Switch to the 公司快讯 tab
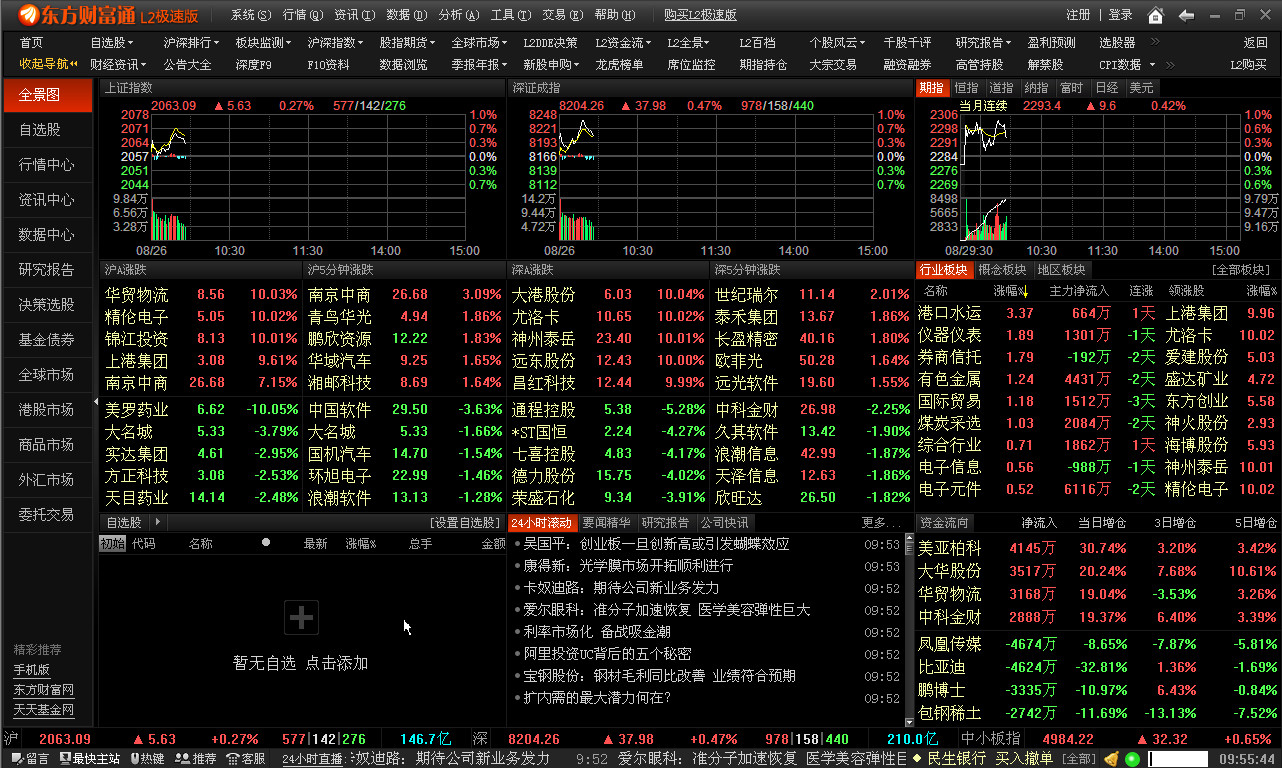Screen dimensions: 1282x768 (x=724, y=523)
